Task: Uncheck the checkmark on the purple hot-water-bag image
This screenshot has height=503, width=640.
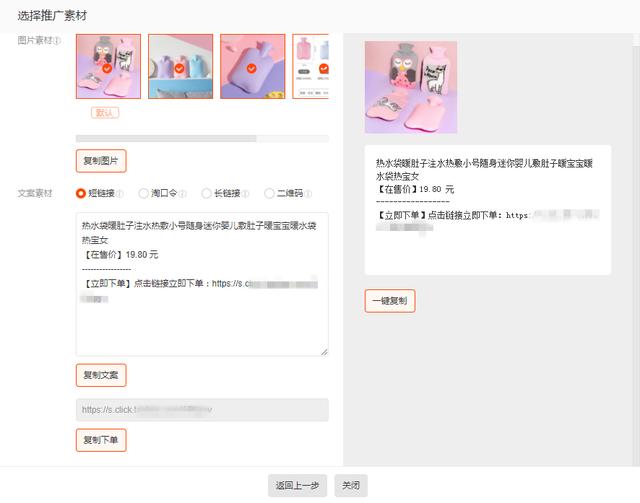Action: pyautogui.click(x=251, y=68)
